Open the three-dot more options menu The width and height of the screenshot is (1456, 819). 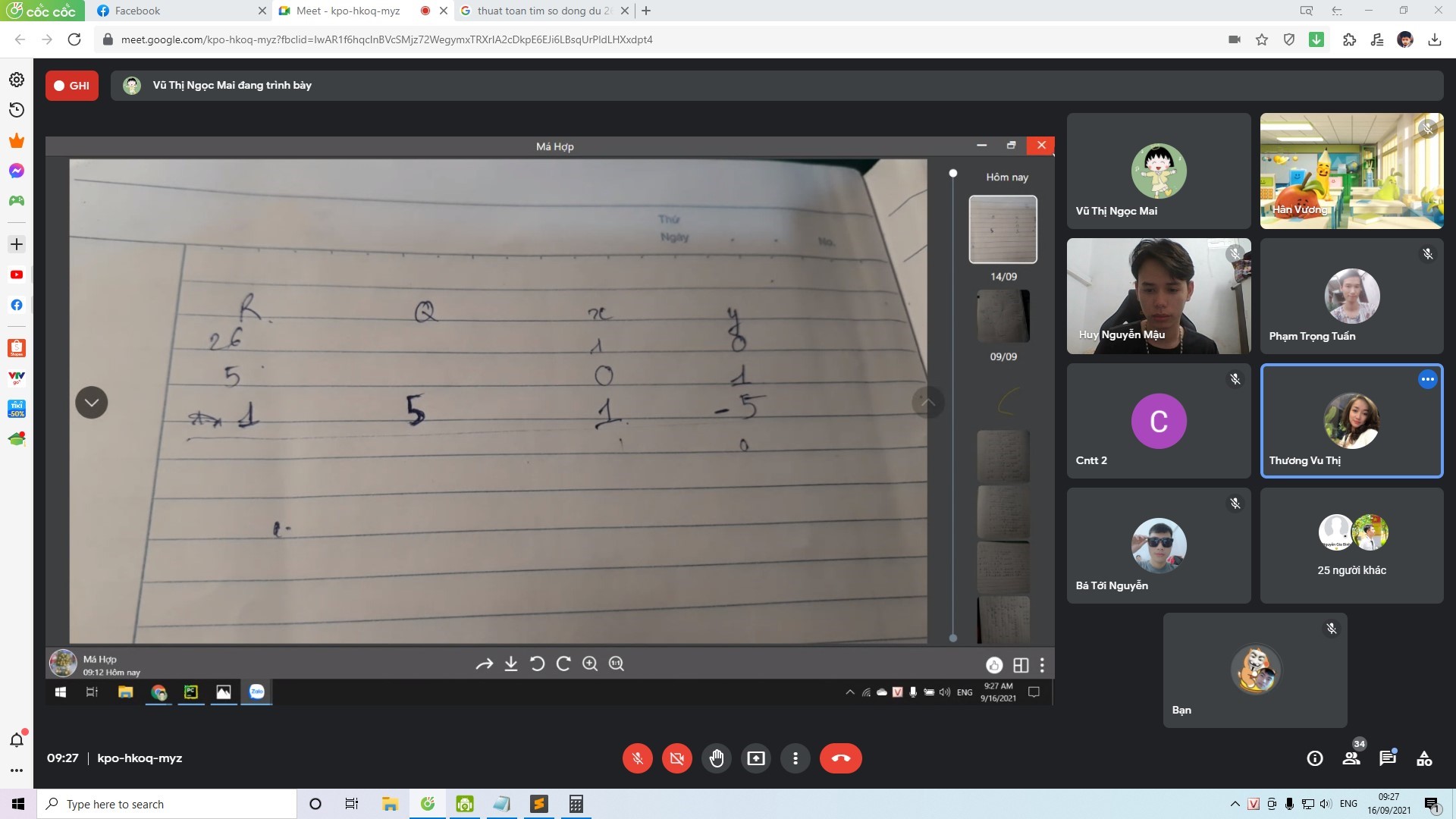(x=795, y=758)
